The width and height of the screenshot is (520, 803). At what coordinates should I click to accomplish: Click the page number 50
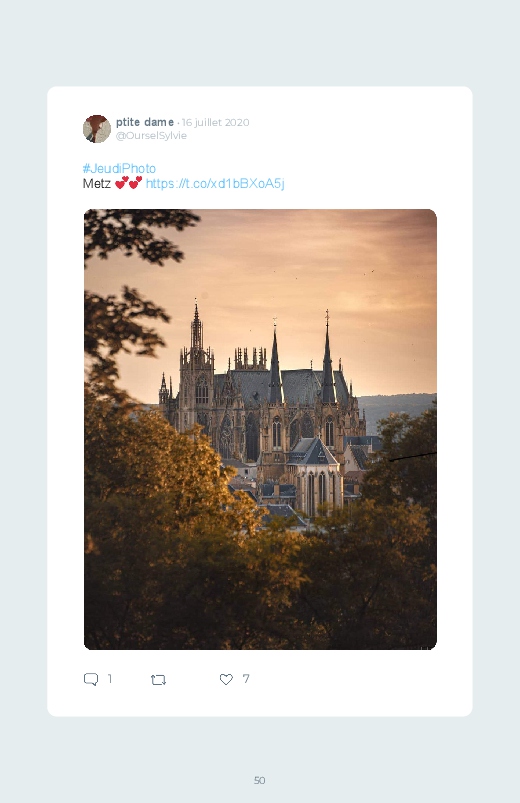tap(260, 780)
